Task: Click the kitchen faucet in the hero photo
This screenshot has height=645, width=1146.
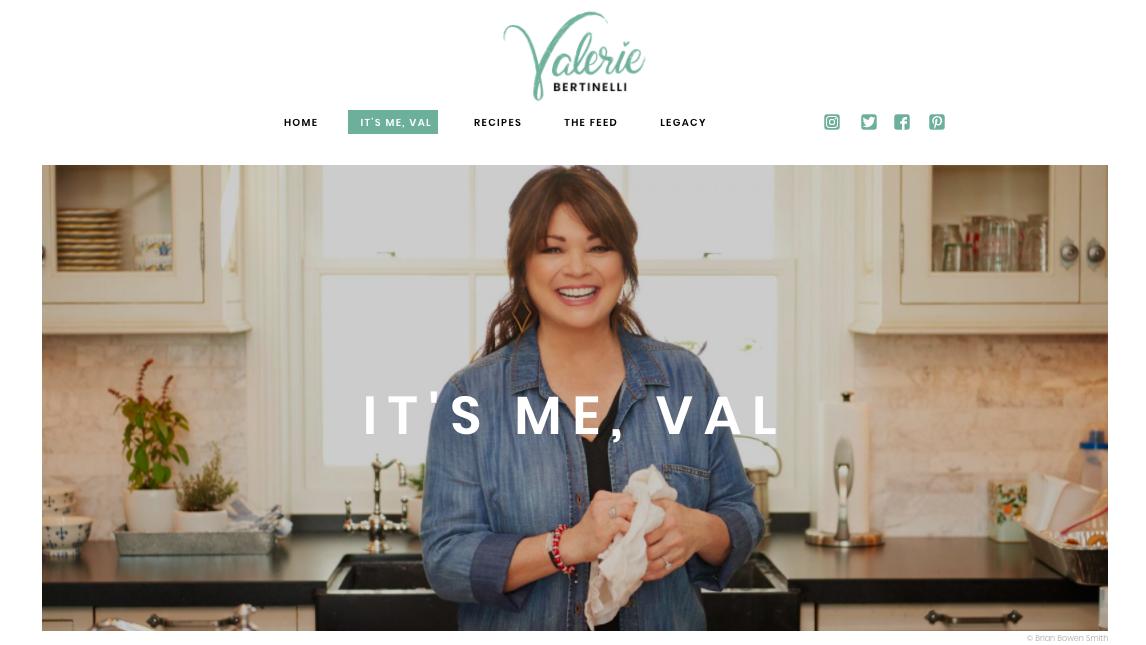Action: coord(377,503)
